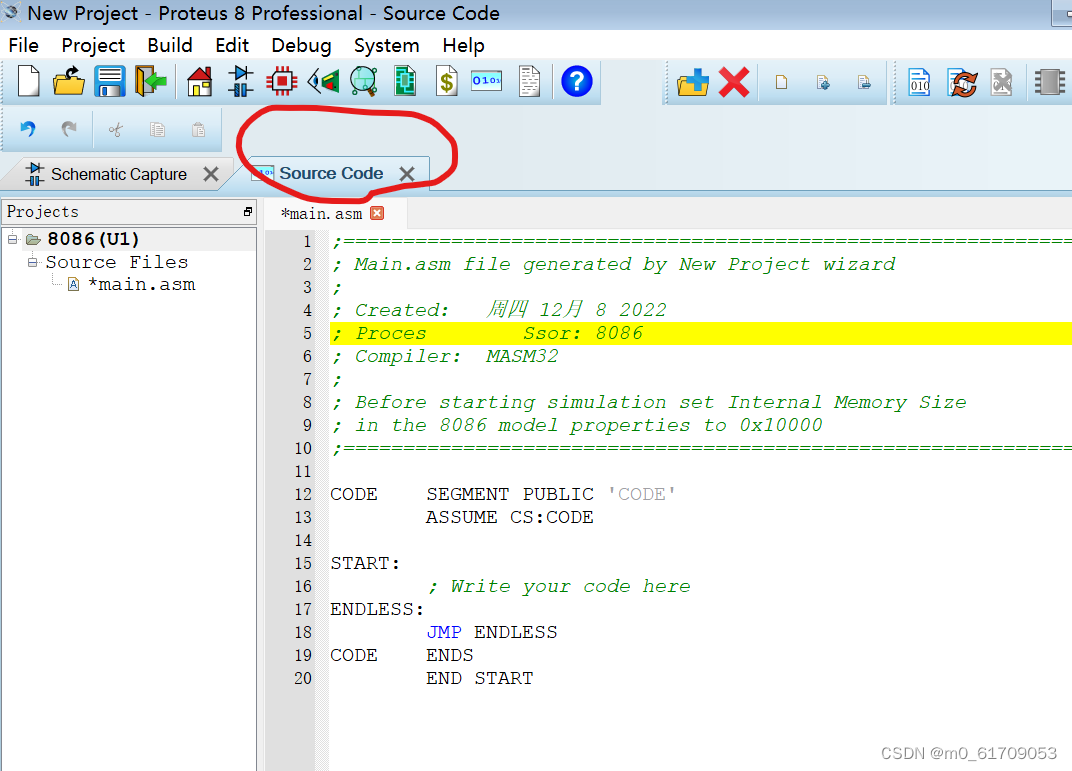Screen dimensions: 1072x771
Task: Undock the Projects panel
Action: click(247, 212)
